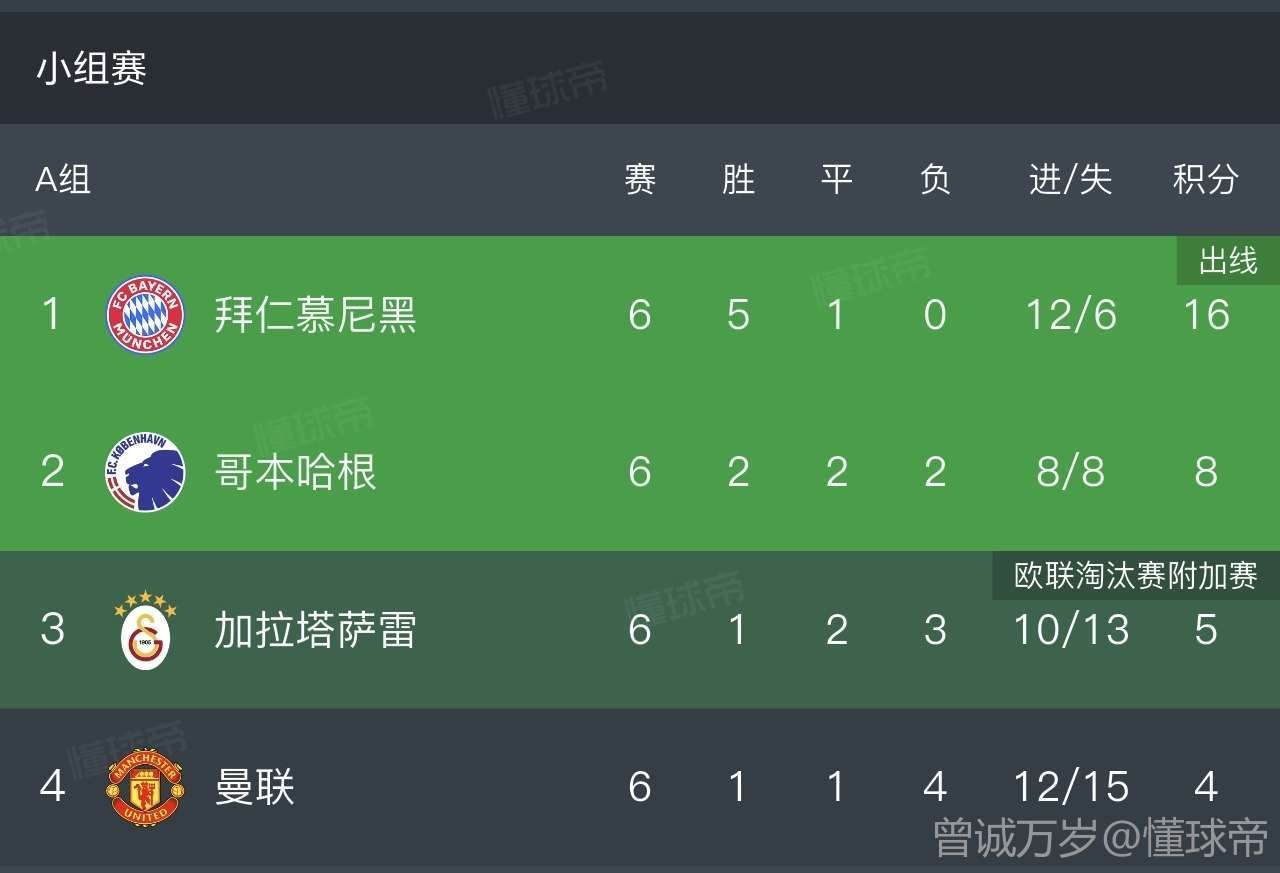Click the 积分 column header

(1205, 180)
